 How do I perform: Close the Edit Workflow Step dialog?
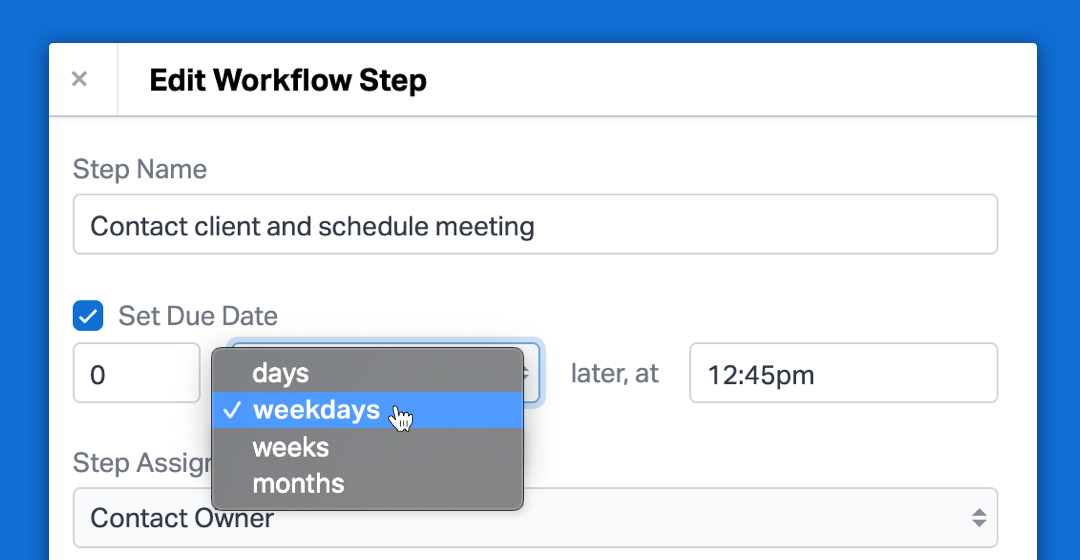pos(79,79)
